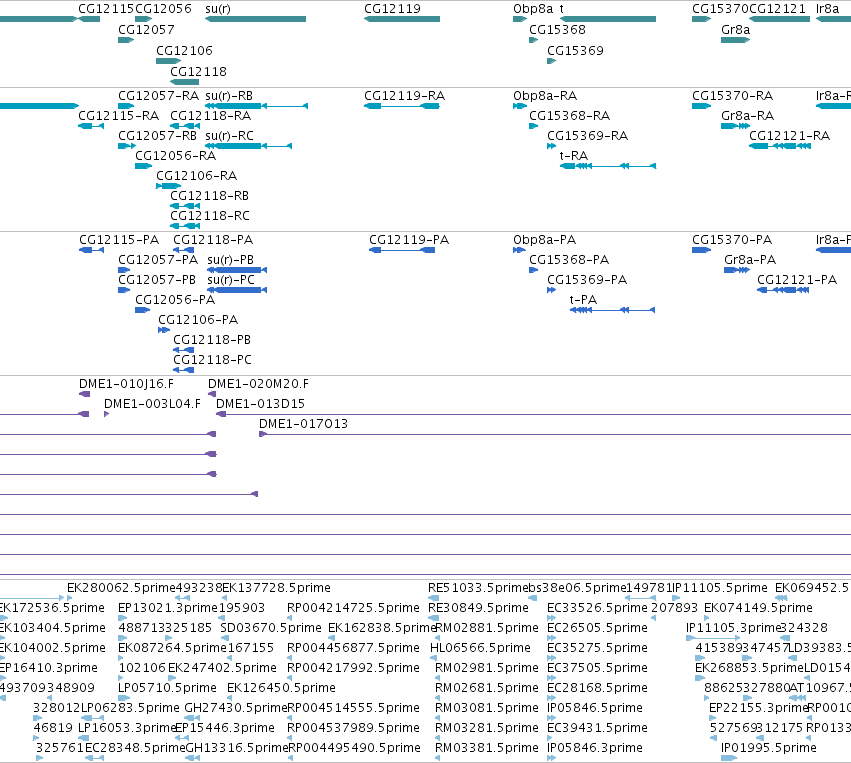Click the CG12119-RA transcript glyph
Image resolution: width=851 pixels, height=763 pixels.
coord(402,106)
